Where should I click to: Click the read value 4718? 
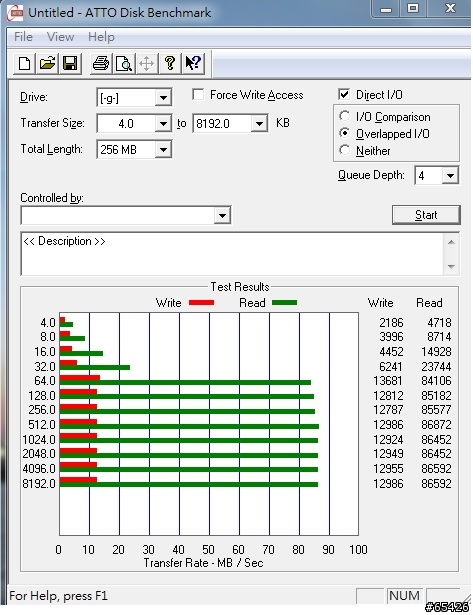[x=439, y=323]
